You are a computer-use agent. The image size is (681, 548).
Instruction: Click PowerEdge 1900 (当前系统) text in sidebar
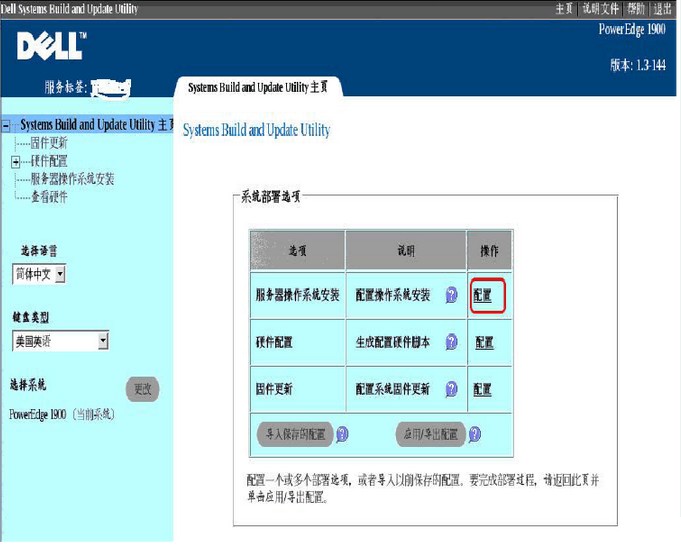62,414
